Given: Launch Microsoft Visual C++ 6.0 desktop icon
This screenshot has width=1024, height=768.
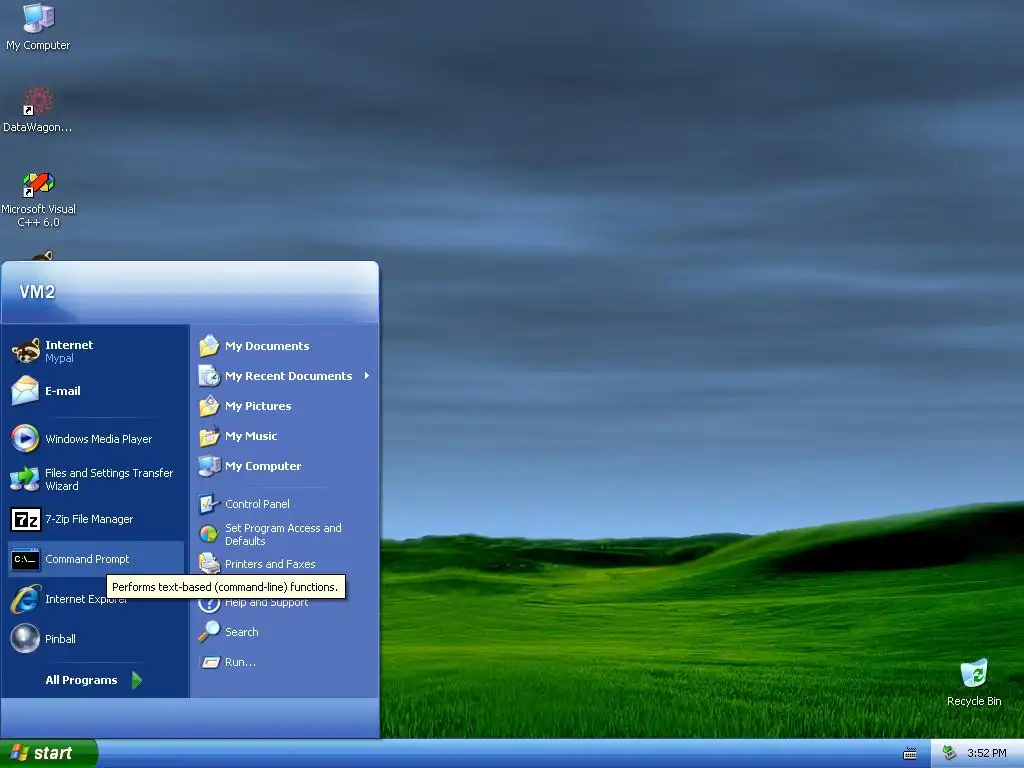Looking at the screenshot, I should point(38,184).
